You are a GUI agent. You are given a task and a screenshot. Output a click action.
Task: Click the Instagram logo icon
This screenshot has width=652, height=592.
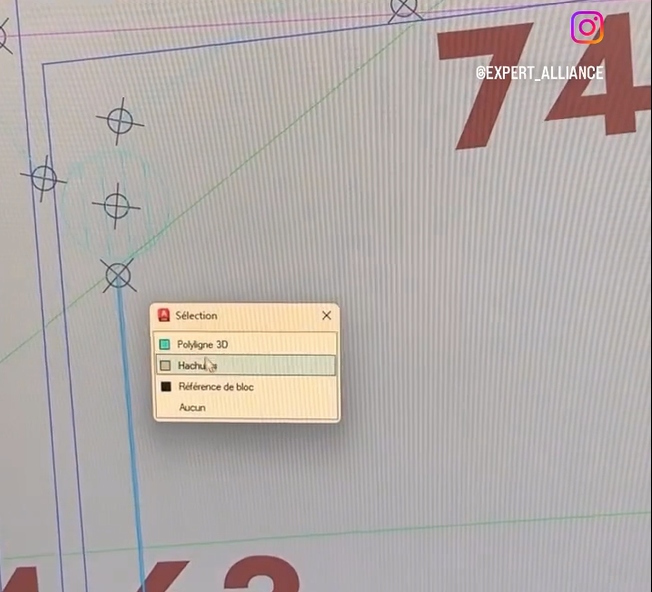point(587,27)
